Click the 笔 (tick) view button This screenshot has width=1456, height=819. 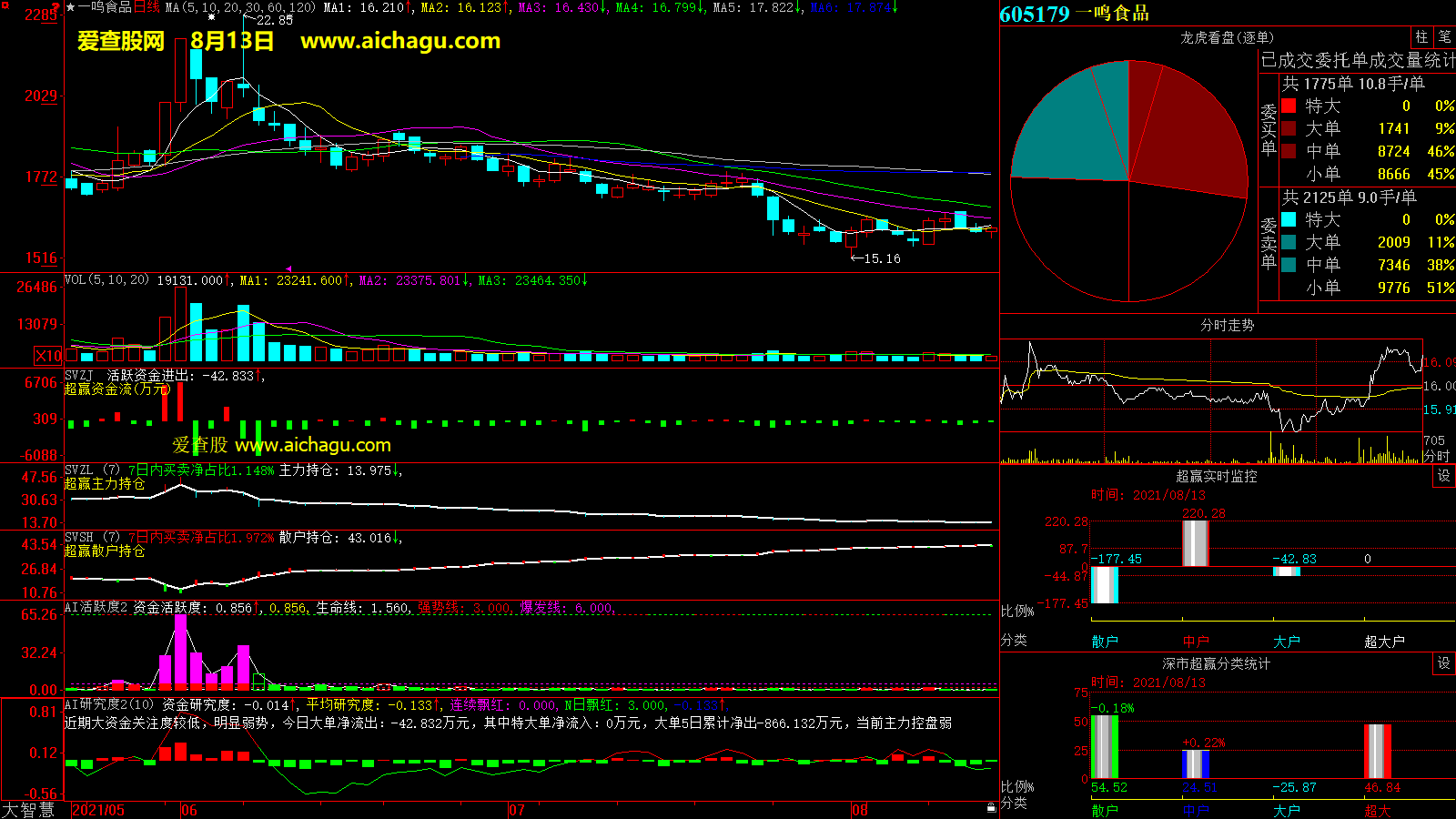[x=1444, y=37]
